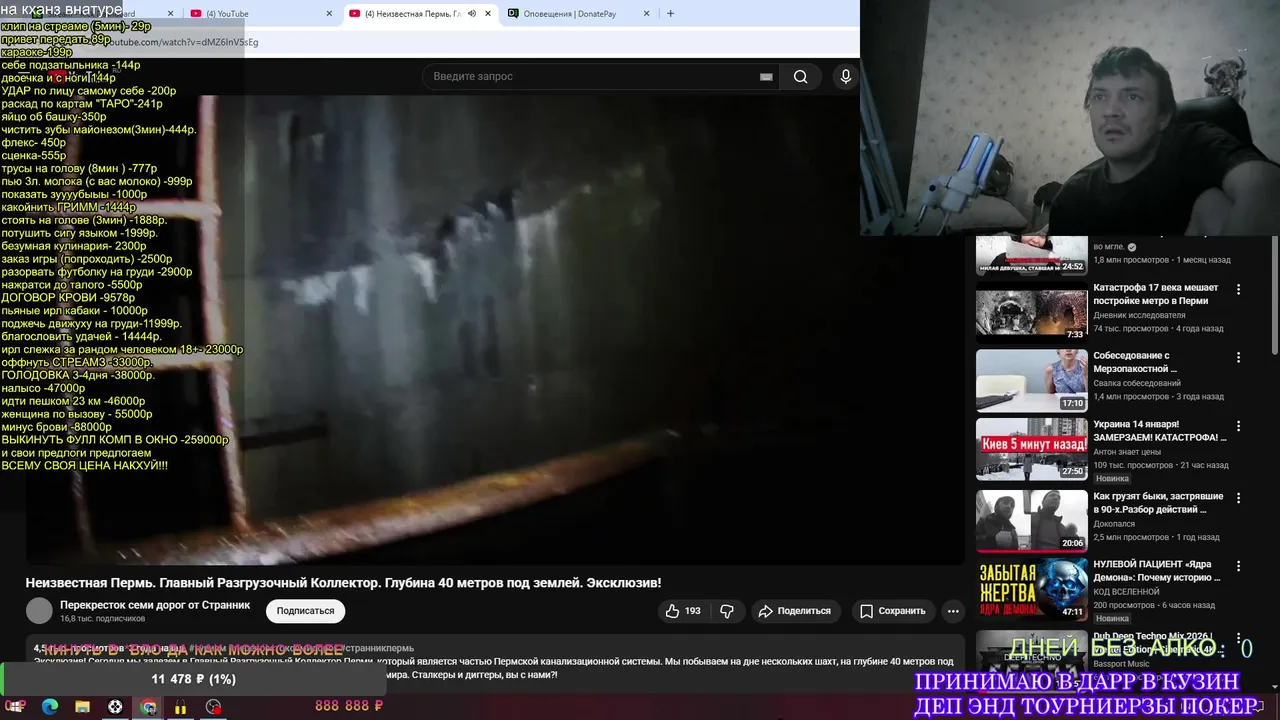The width and height of the screenshot is (1280, 720).
Task: Open options for Катастрофа 17 века video
Action: [x=1238, y=289]
